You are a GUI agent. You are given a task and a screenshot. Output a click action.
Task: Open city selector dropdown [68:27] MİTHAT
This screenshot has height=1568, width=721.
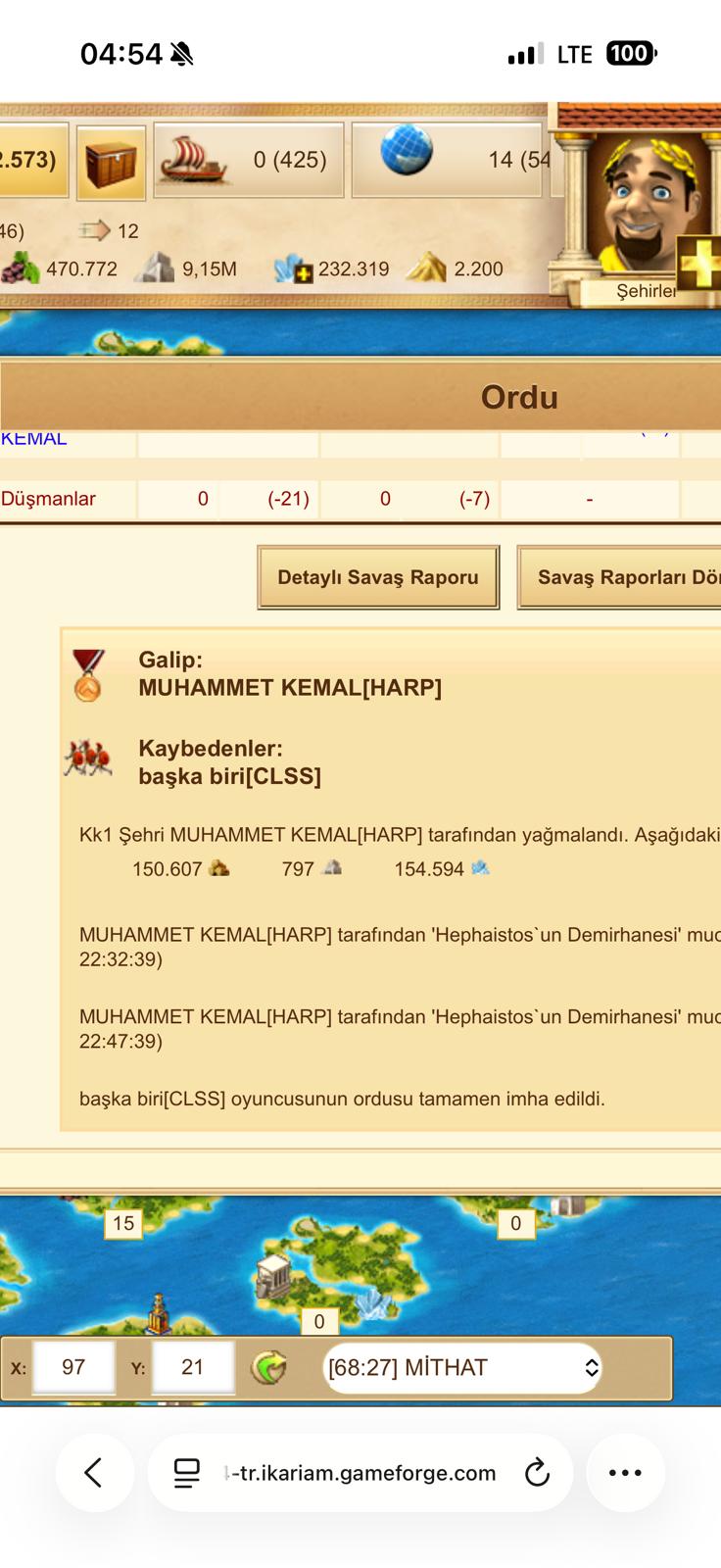tap(461, 1367)
